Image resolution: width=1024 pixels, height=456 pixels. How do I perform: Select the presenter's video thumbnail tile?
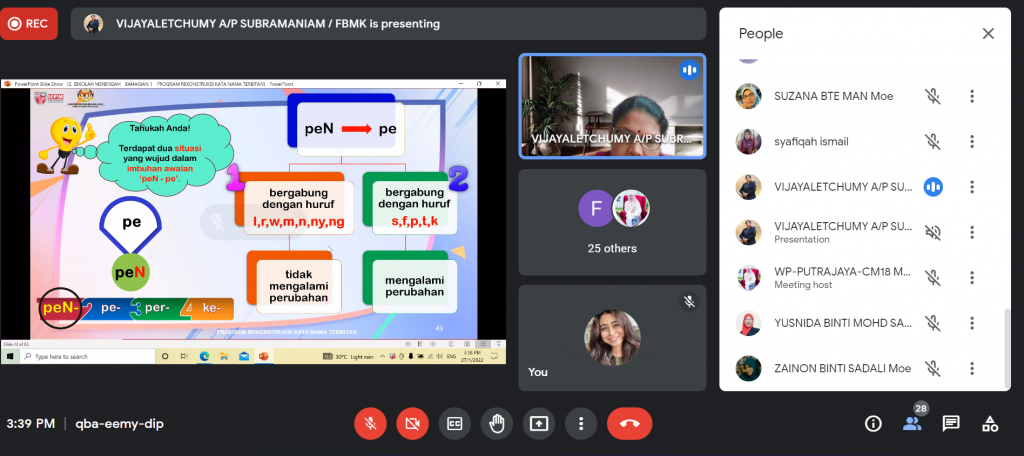tap(612, 106)
